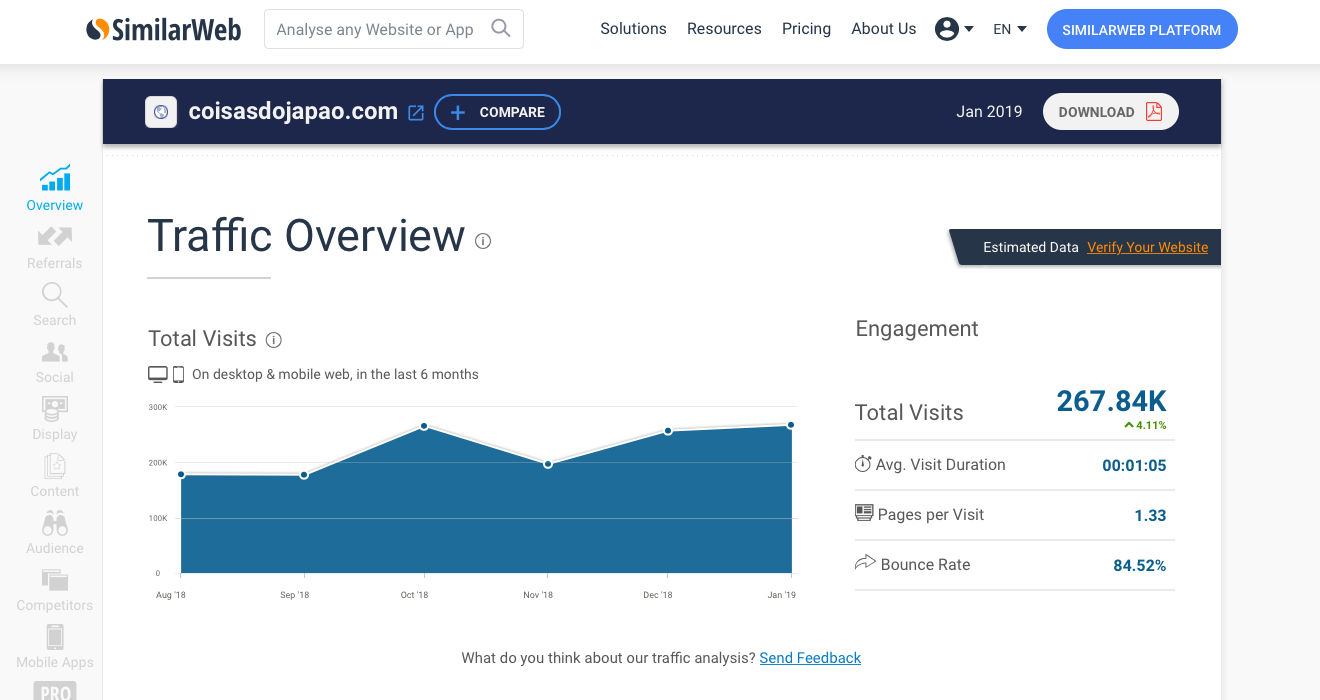Click the Engagement heading
The width and height of the screenshot is (1320, 700).
917,329
